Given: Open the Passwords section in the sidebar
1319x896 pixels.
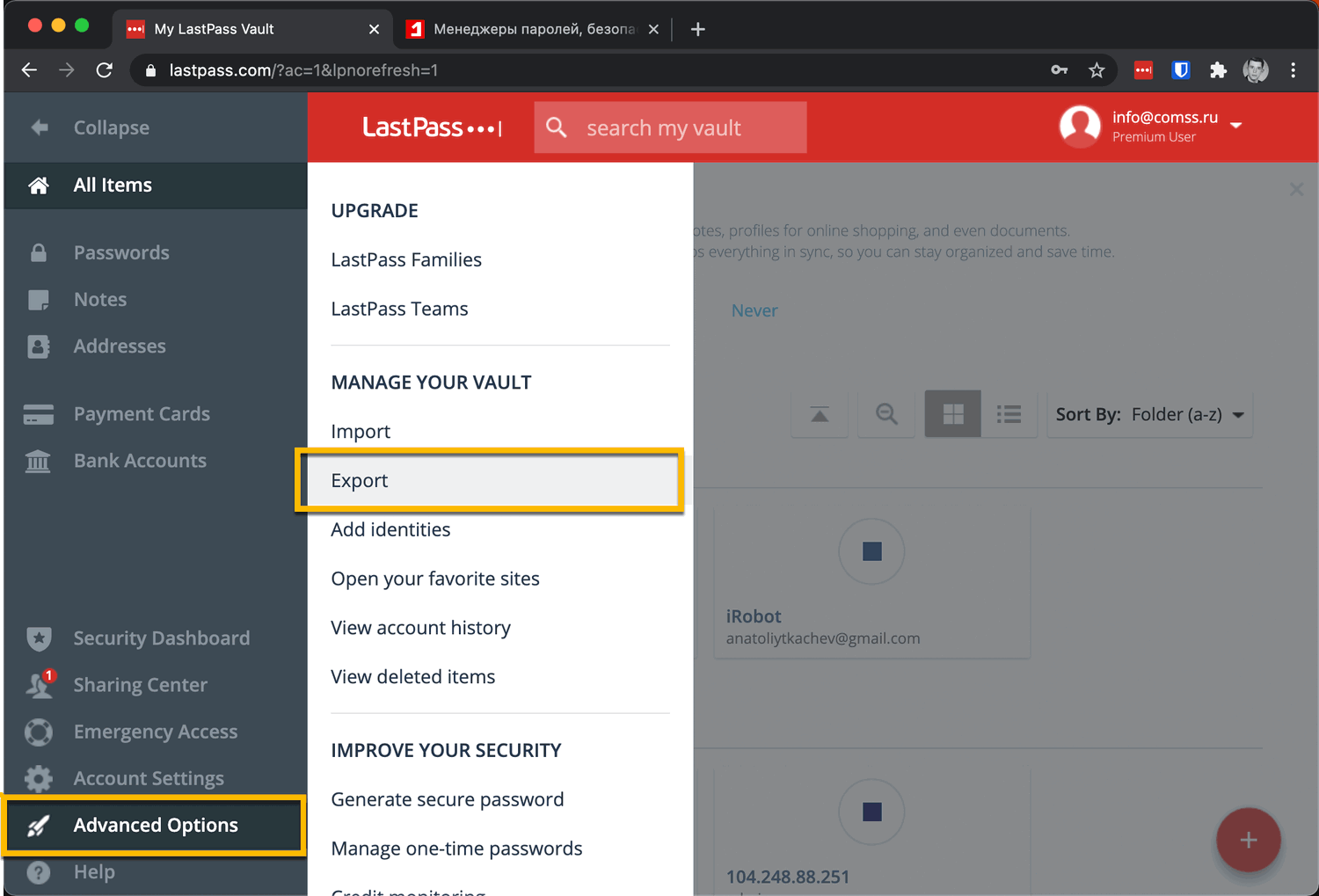Looking at the screenshot, I should tap(121, 252).
